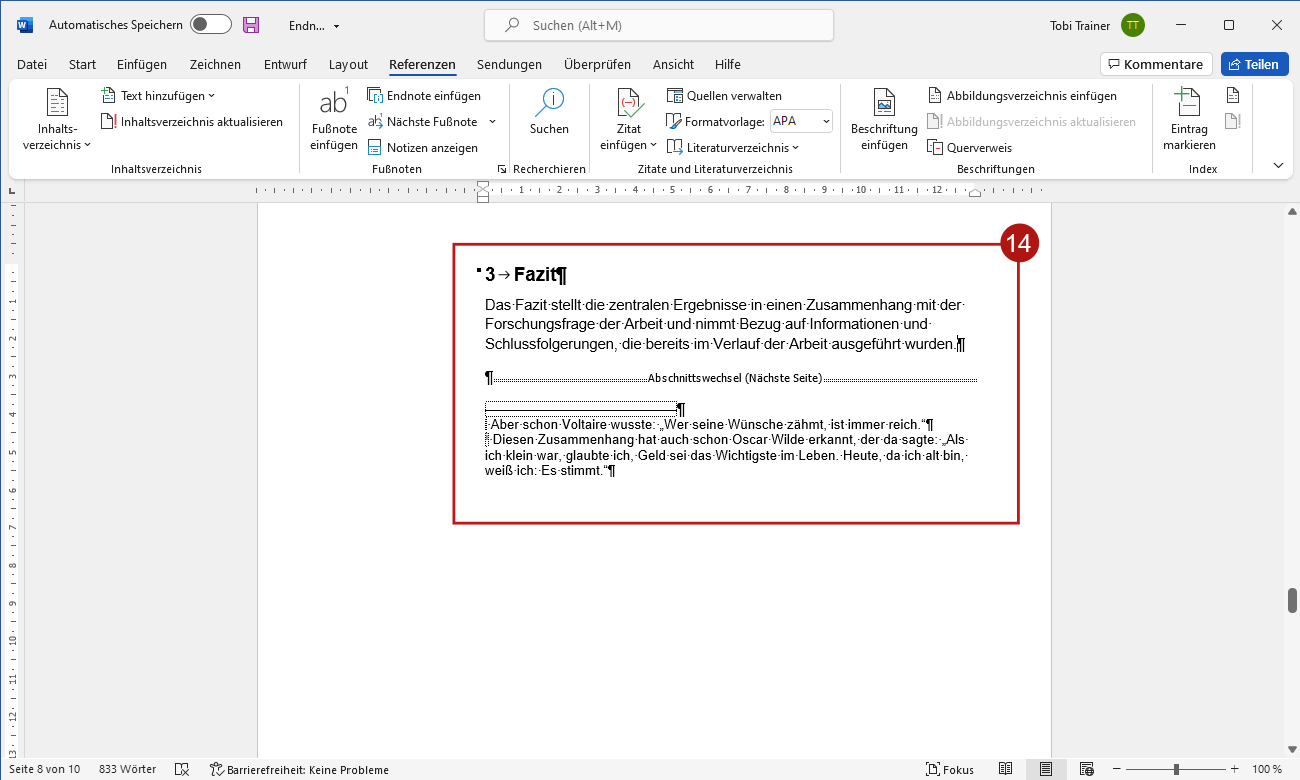
Task: Click Eintrag markieren in Index group
Action: (1189, 104)
